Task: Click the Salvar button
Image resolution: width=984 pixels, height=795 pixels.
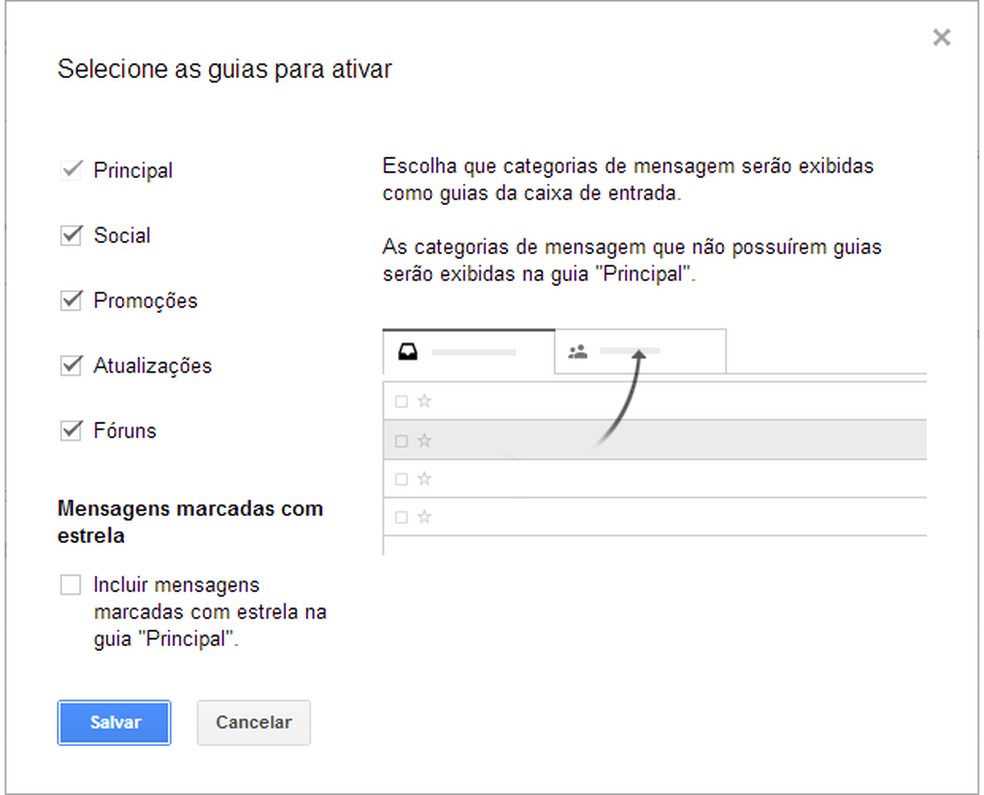Action: [114, 722]
